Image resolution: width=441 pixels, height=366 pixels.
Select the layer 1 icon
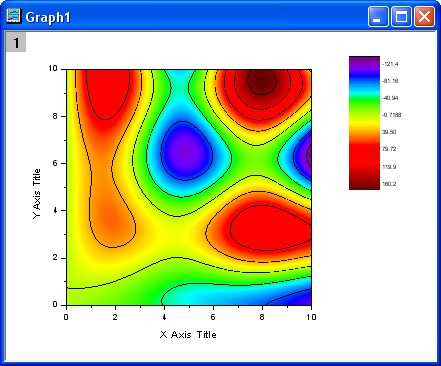point(16,43)
